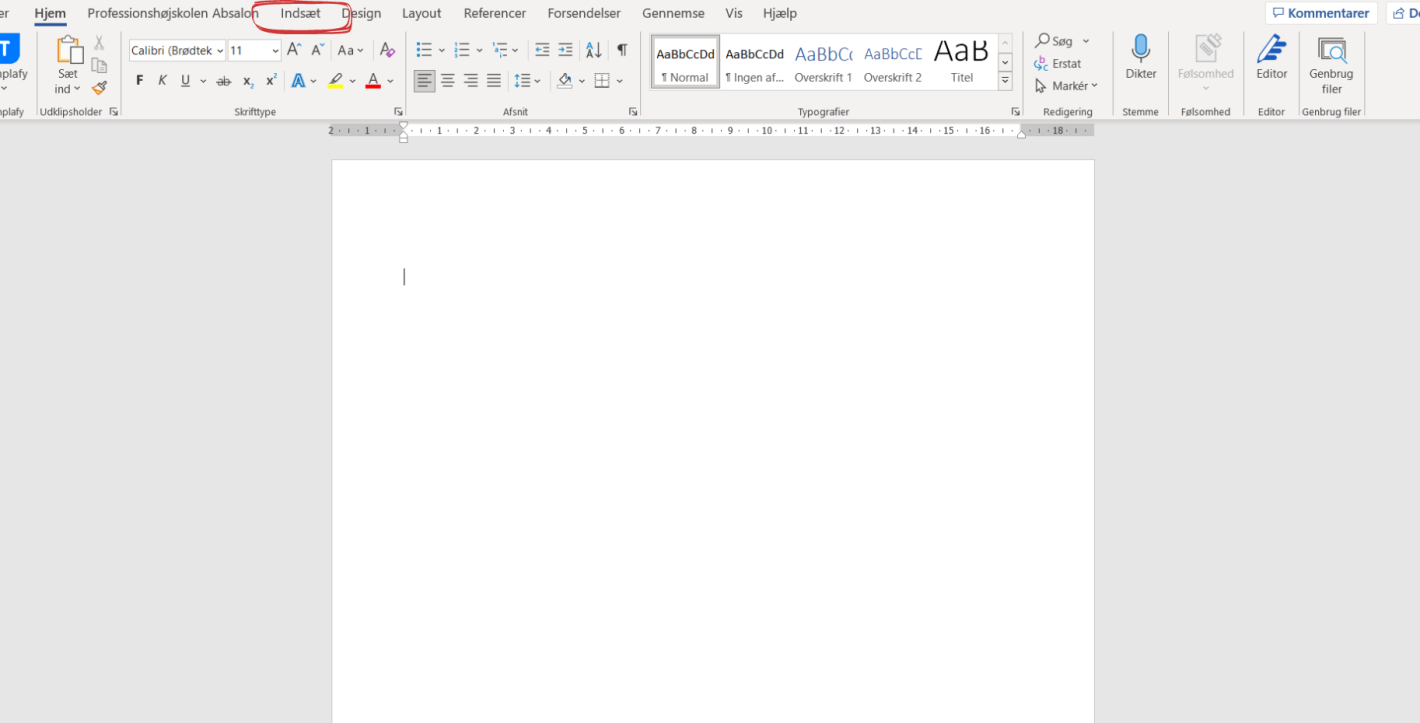The width and height of the screenshot is (1420, 723).
Task: Click the Kommentarer button
Action: tap(1320, 14)
